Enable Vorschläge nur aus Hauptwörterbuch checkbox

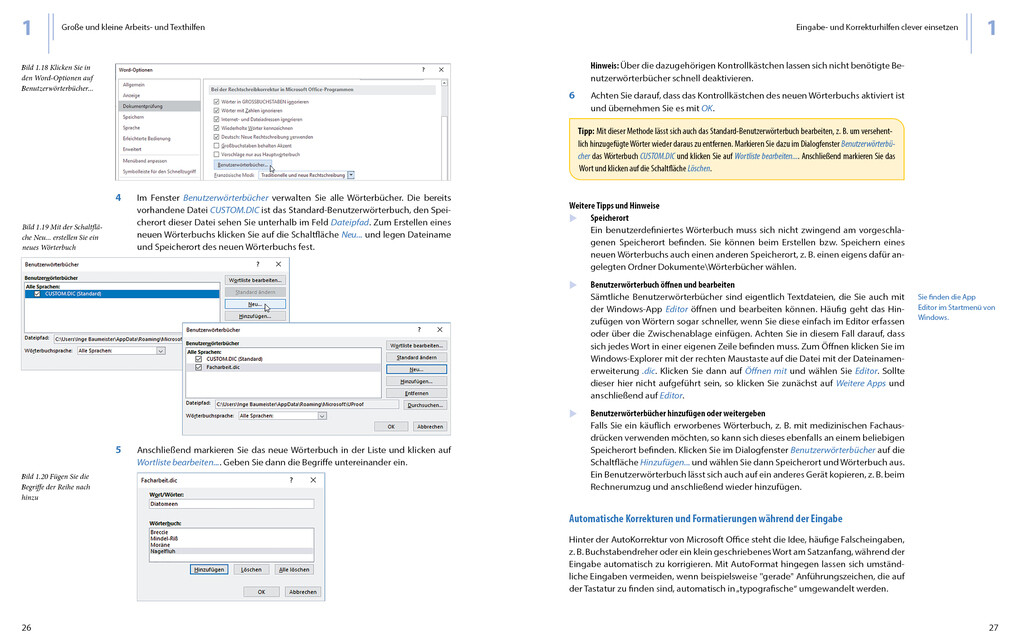[217, 154]
